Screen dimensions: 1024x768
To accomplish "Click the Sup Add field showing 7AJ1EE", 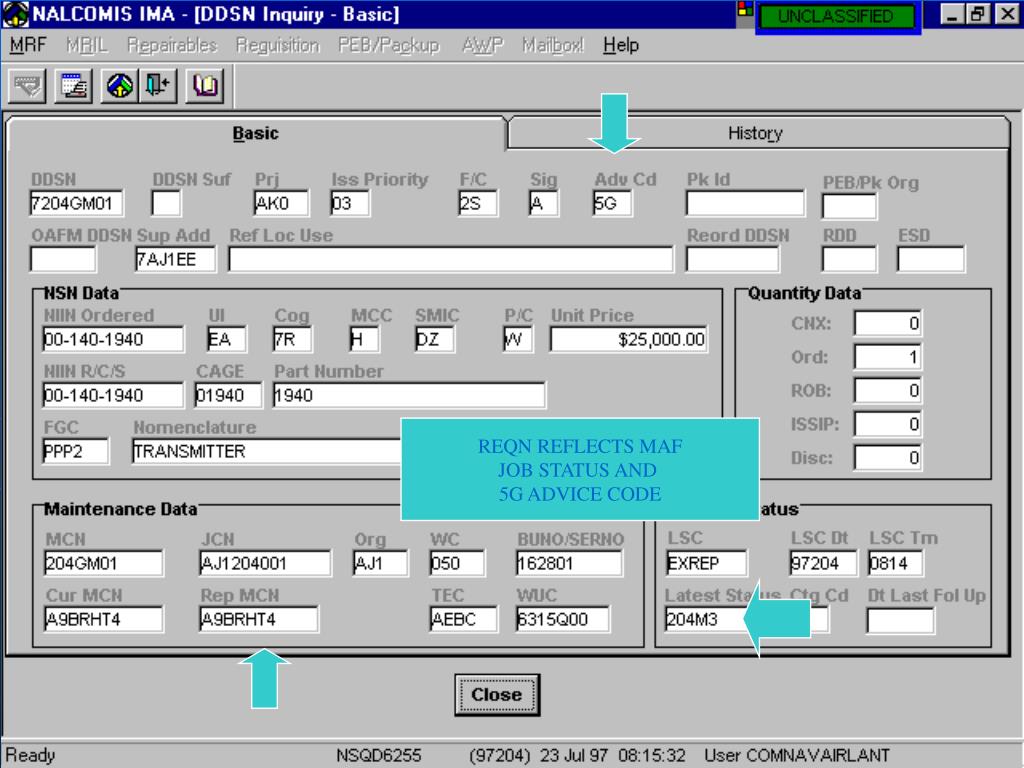I will (174, 259).
